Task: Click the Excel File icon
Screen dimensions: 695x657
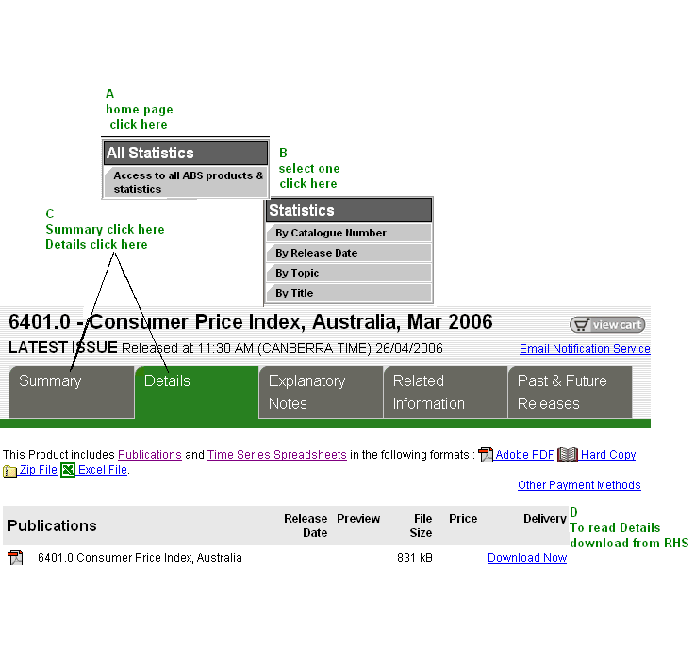Action: coord(67,470)
